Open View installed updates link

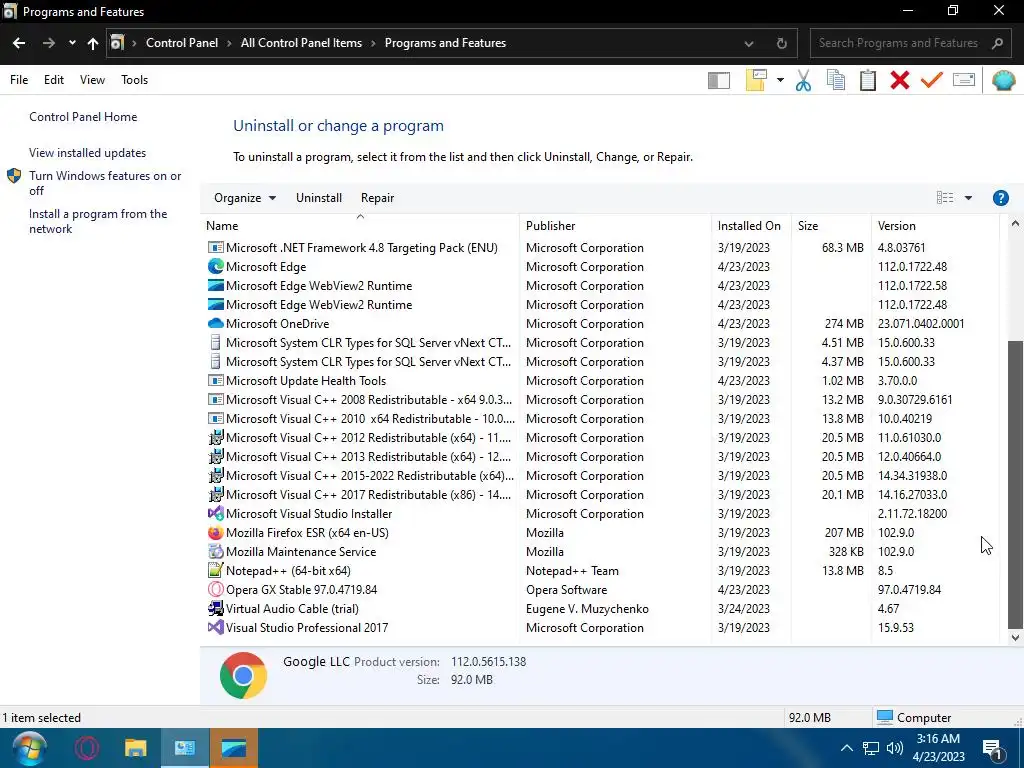pos(88,153)
